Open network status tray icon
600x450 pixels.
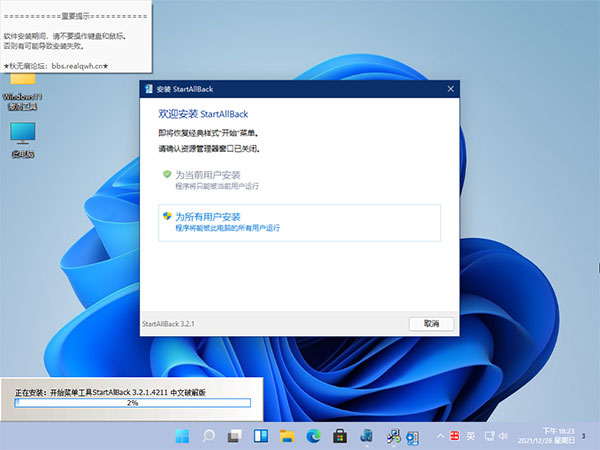489,436
